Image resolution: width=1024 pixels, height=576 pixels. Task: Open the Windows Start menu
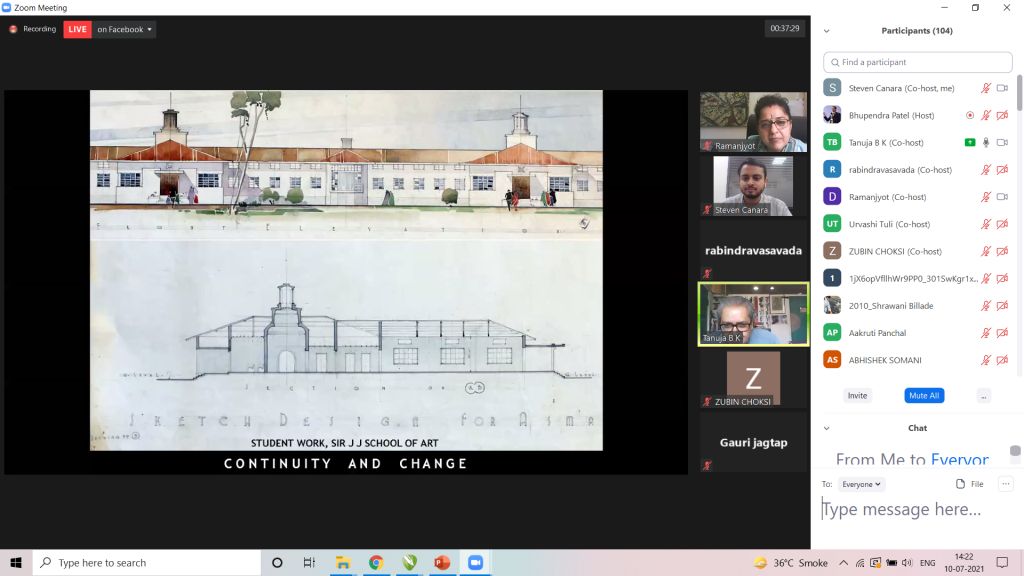click(16, 562)
